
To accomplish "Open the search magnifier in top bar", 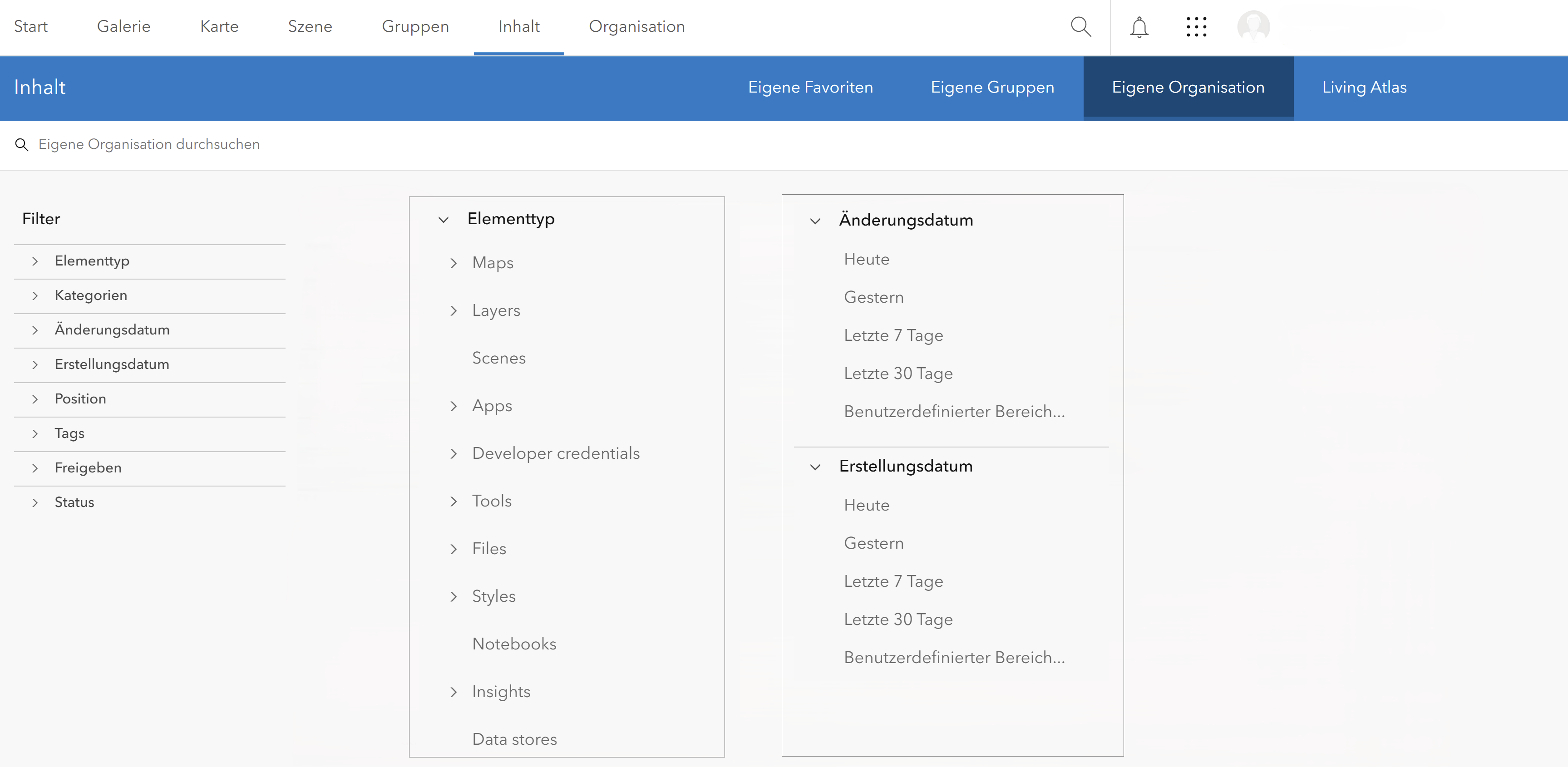I will (x=1080, y=27).
